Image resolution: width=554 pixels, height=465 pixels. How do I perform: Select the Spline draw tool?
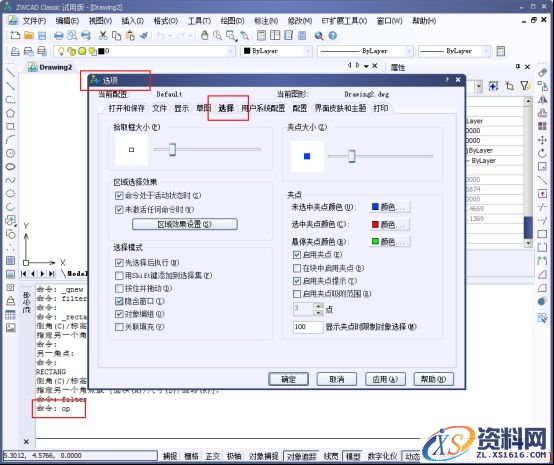tap(10, 180)
